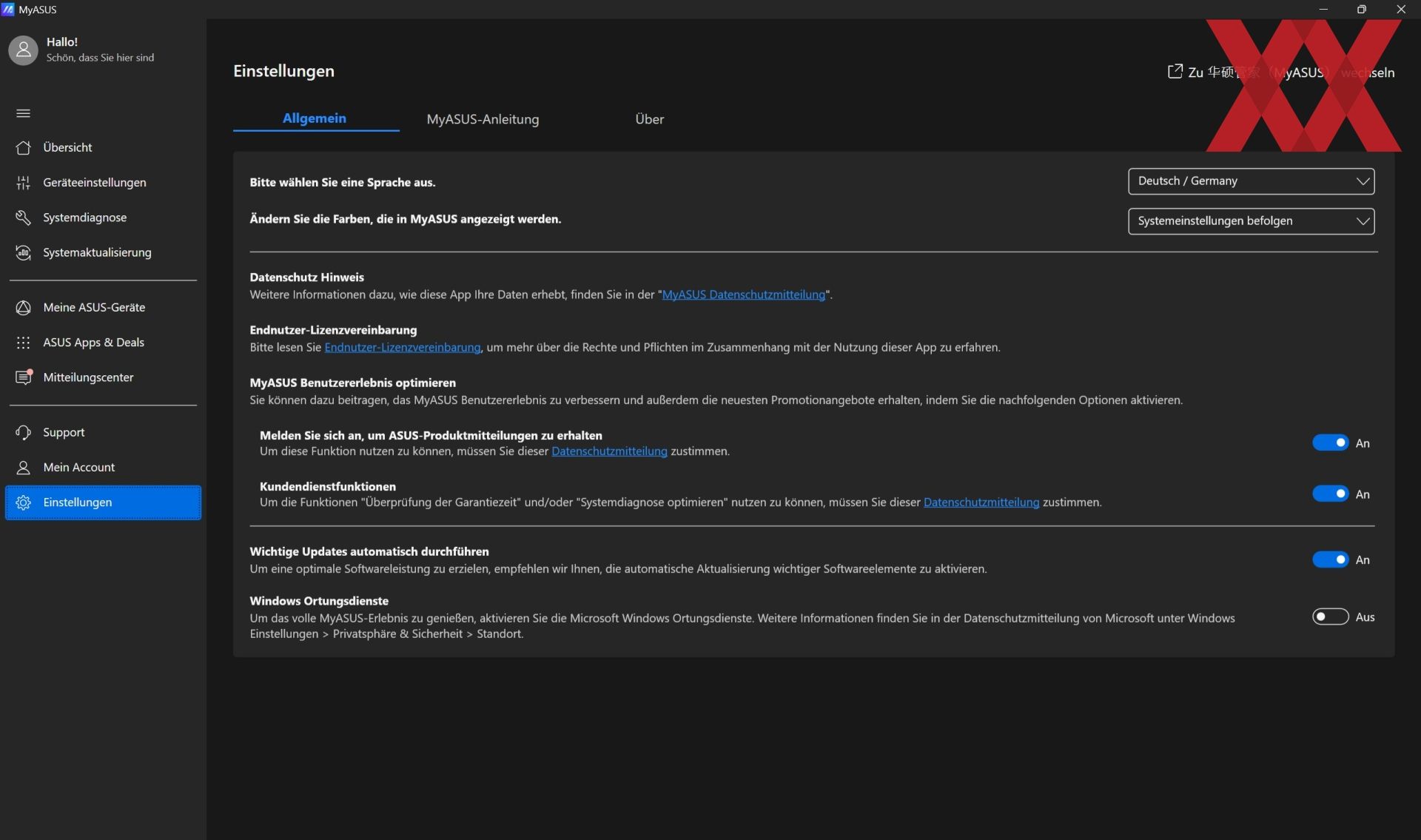Click 'MyASUS Benutzererlebnis optimieren' heading
Image resolution: width=1421 pixels, height=840 pixels.
[x=352, y=383]
